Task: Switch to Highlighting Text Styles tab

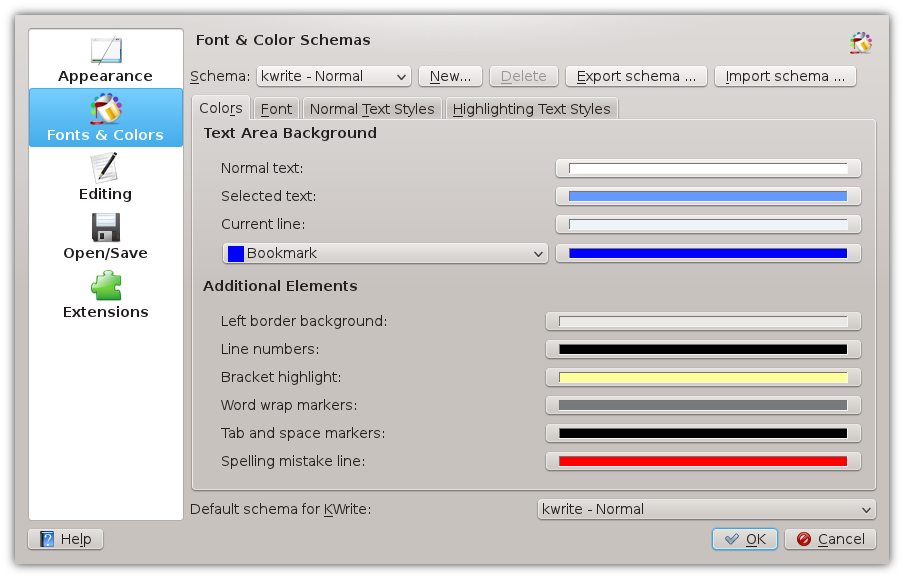Action: (x=532, y=109)
